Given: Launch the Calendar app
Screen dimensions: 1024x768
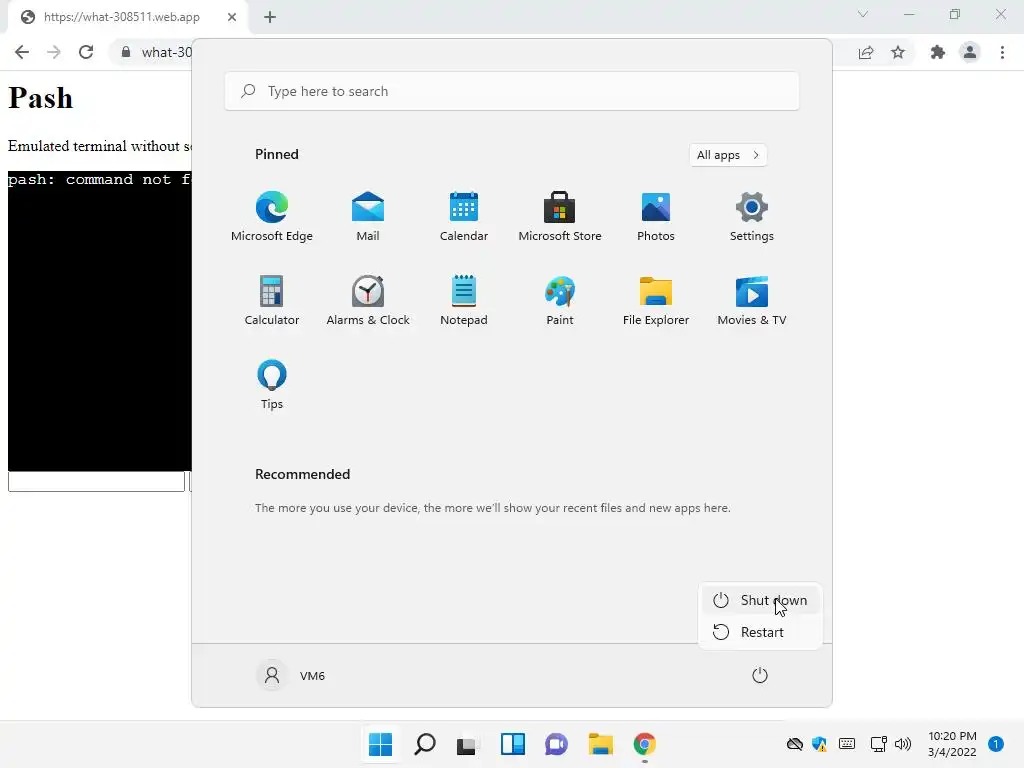Looking at the screenshot, I should pos(464,217).
